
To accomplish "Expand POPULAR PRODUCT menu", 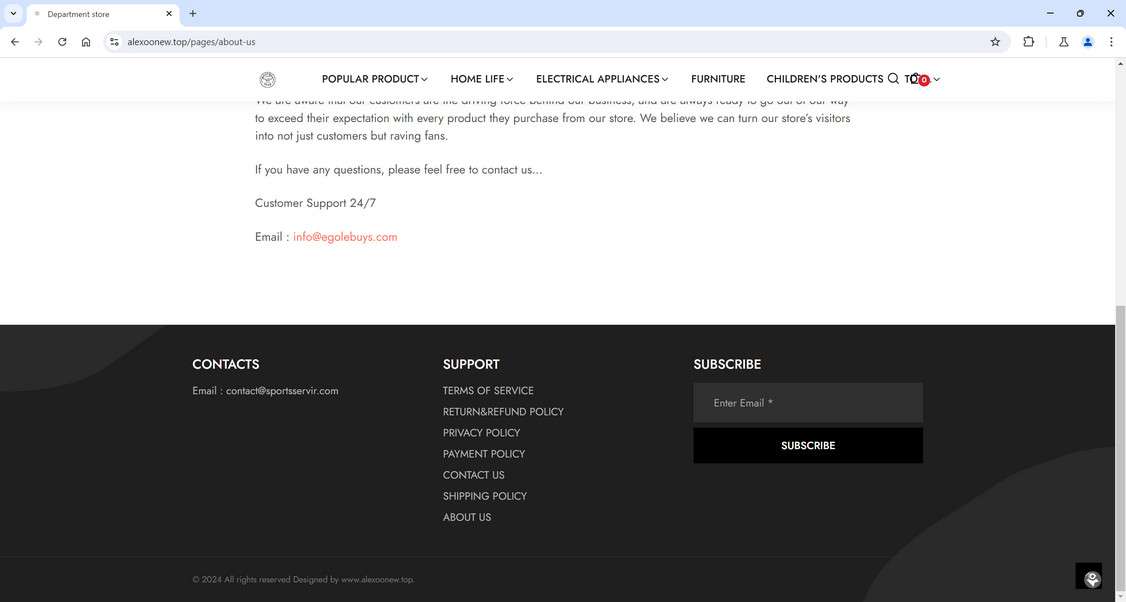I will 374,79.
